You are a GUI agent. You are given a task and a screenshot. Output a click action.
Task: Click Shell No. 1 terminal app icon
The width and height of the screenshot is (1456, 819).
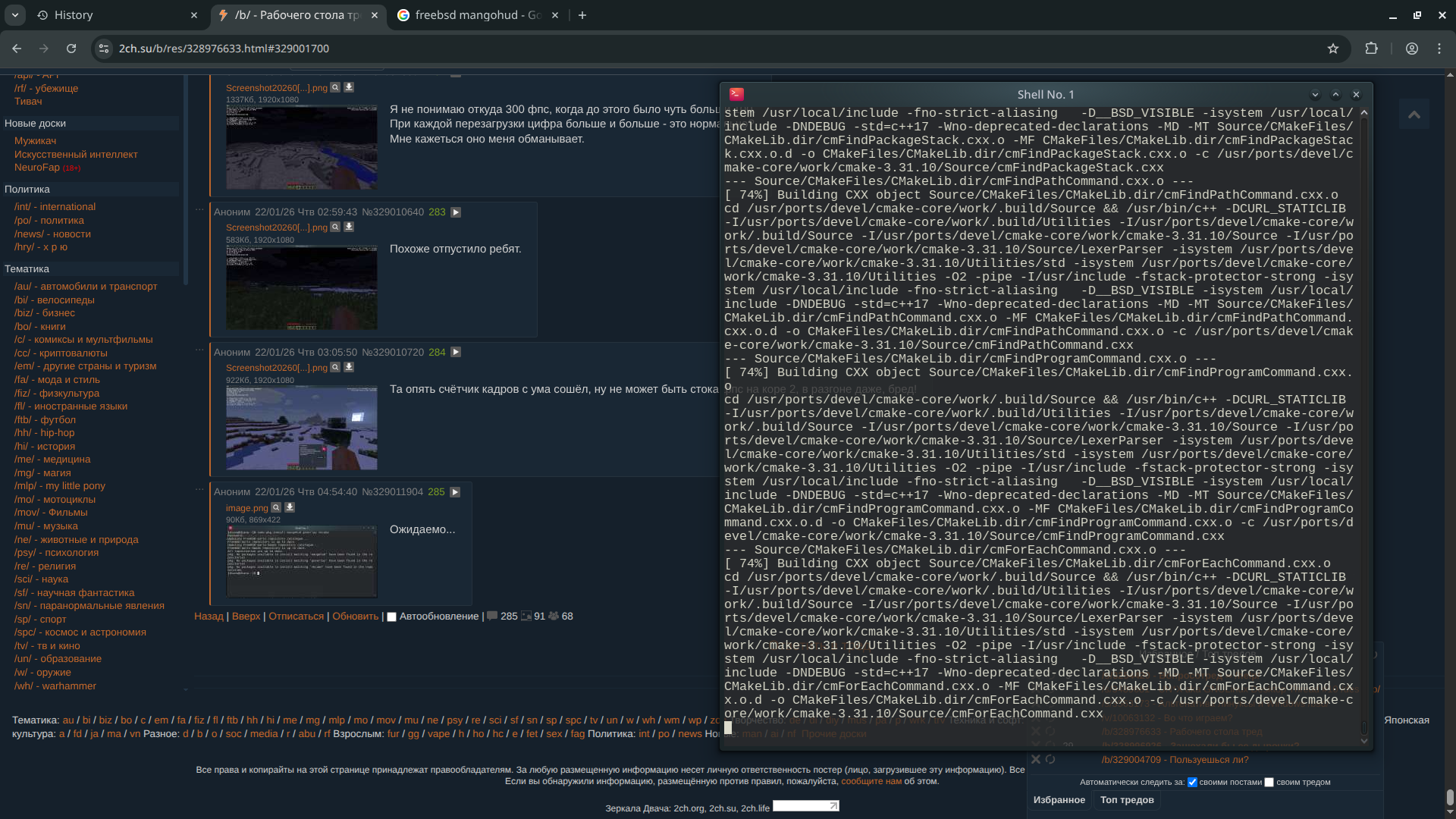[736, 94]
